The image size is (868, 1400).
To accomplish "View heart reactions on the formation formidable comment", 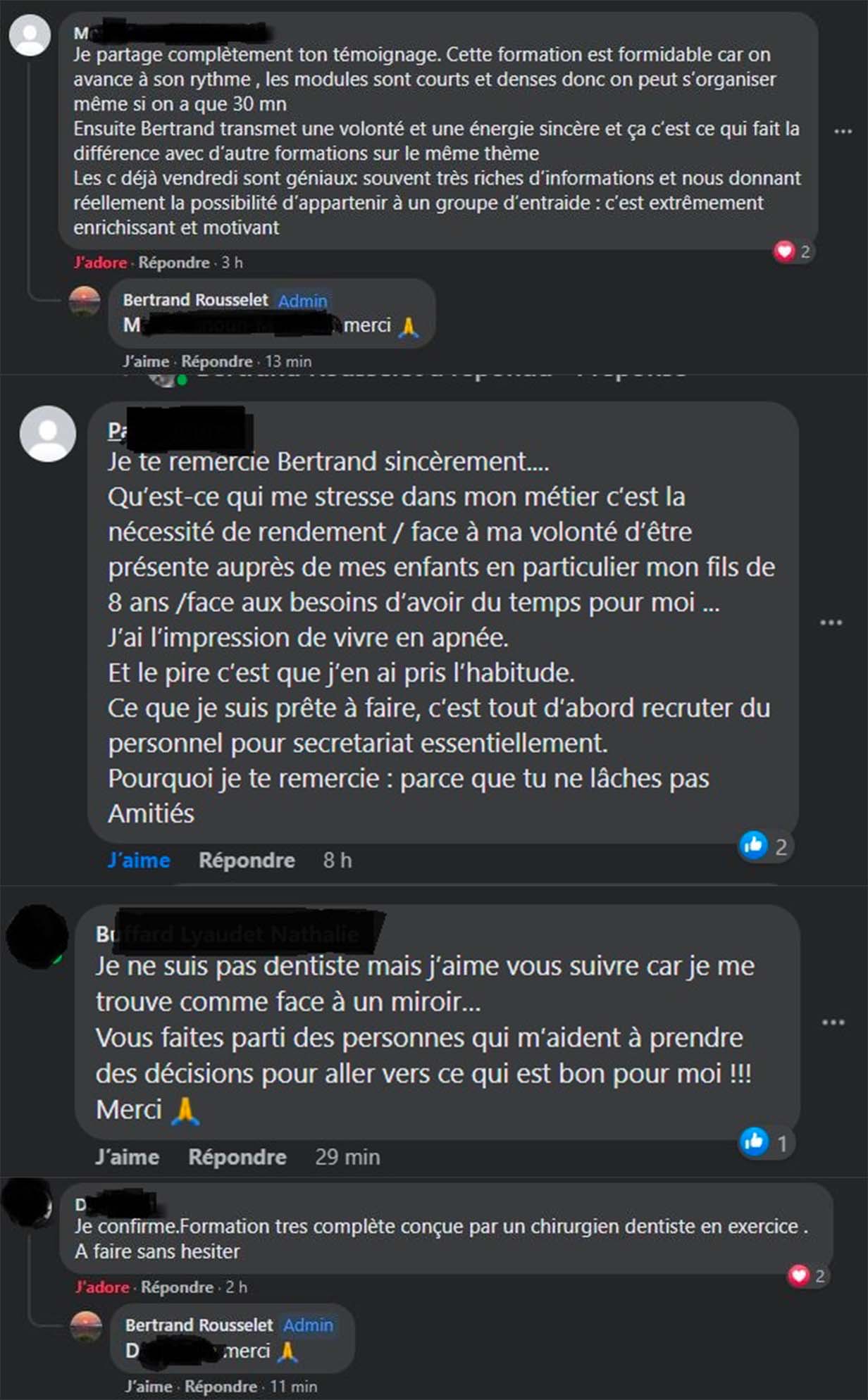I will 793,251.
